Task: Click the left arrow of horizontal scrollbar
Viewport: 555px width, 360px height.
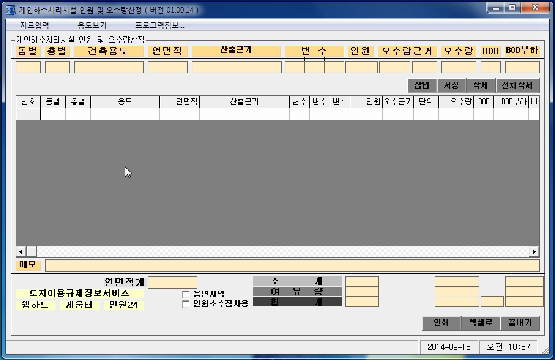Action: point(21,252)
